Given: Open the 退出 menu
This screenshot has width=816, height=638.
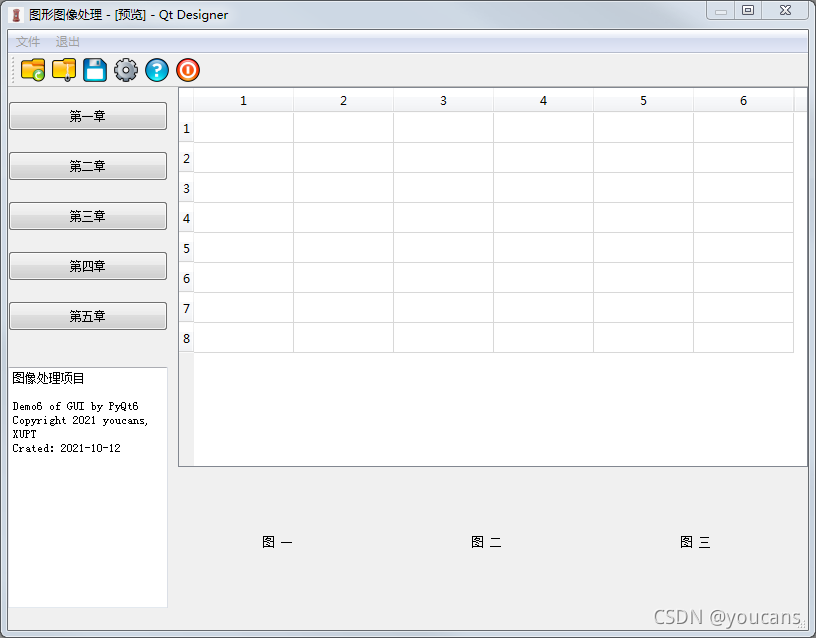Looking at the screenshot, I should 68,42.
